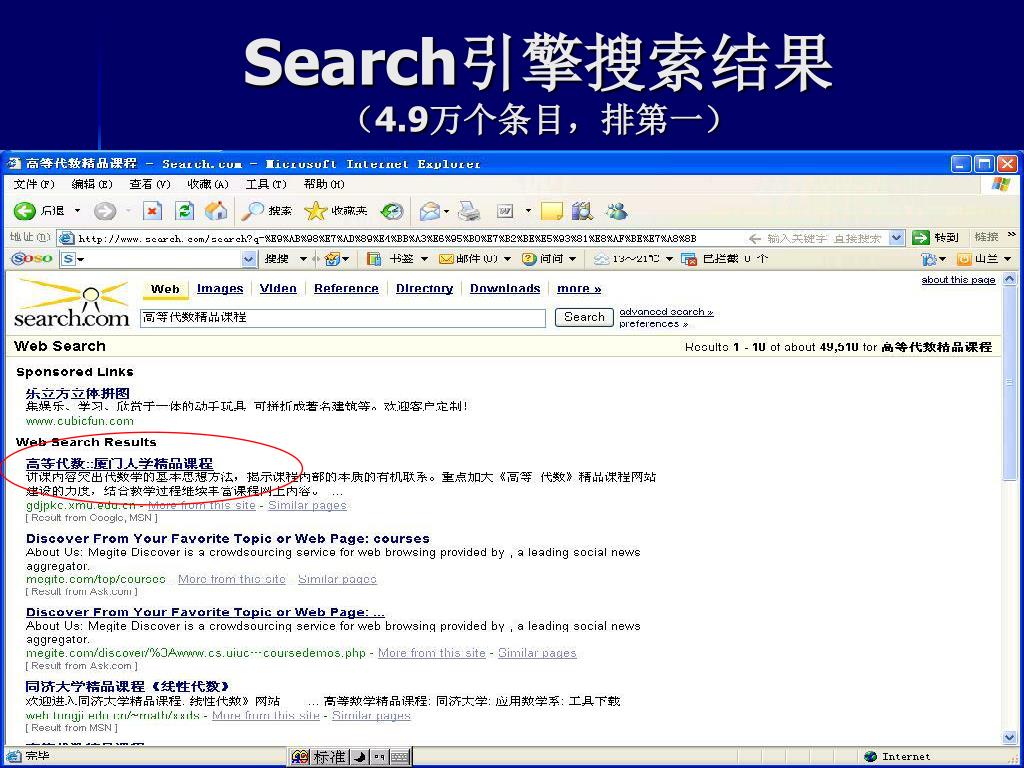Viewport: 1024px width, 768px height.
Task: Open the 工具(T) menu
Action: pos(266,184)
